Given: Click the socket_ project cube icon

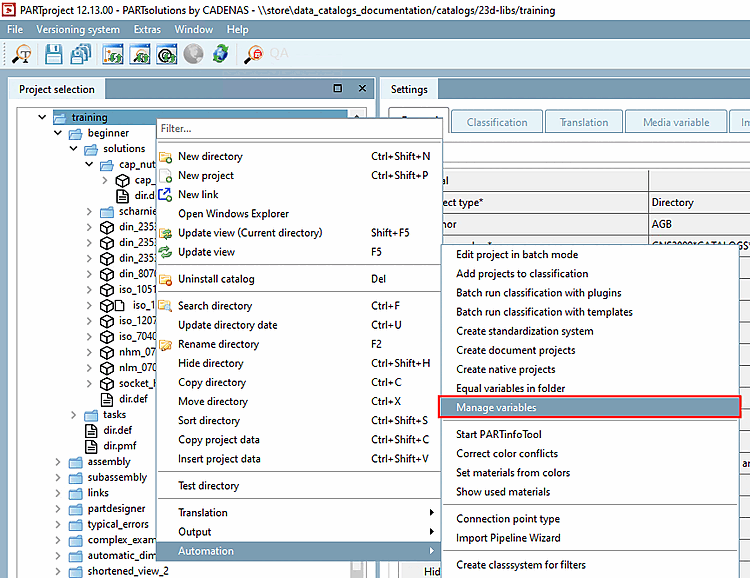Looking at the screenshot, I should [107, 384].
